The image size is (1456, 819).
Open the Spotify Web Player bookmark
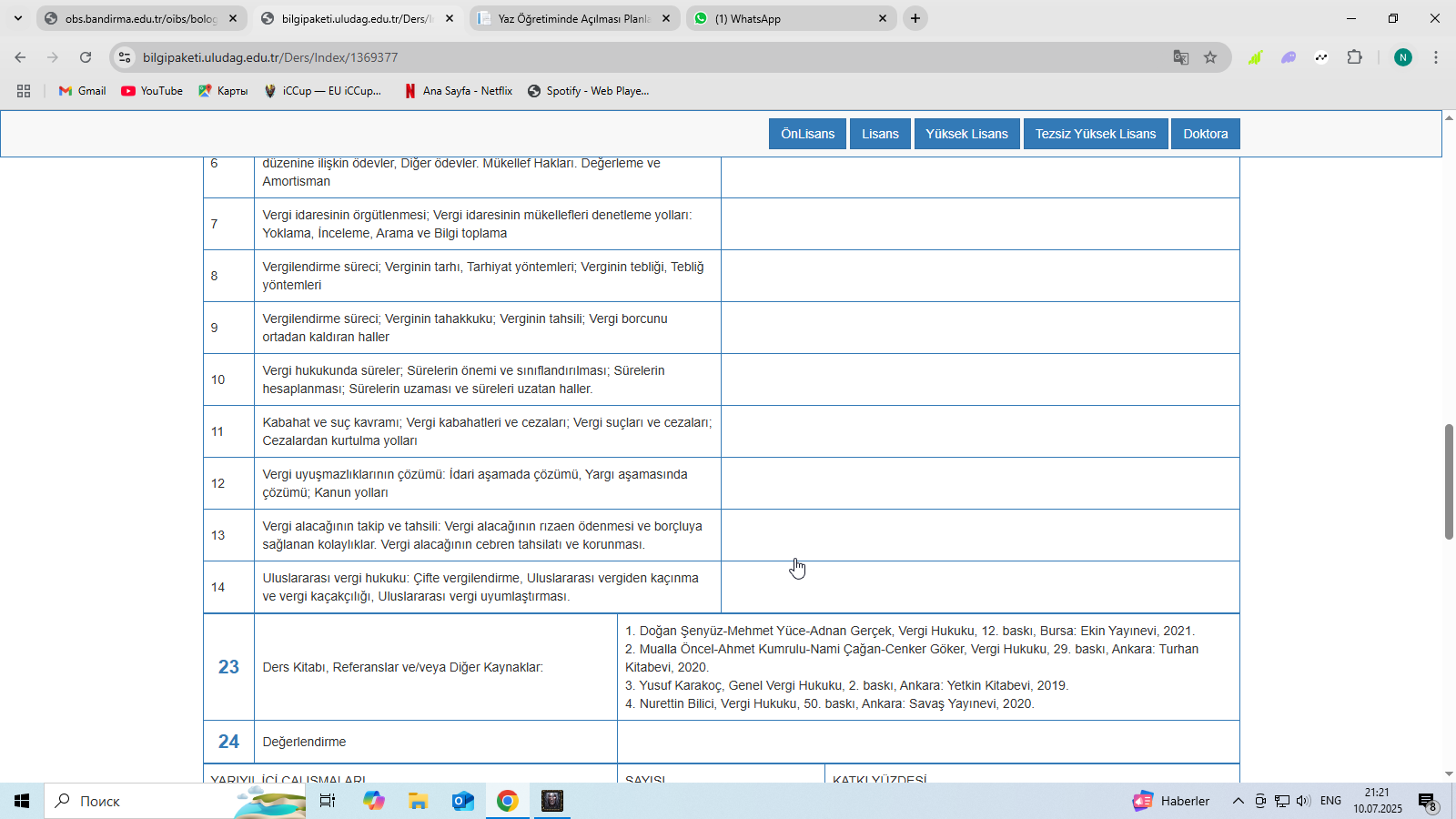588,91
